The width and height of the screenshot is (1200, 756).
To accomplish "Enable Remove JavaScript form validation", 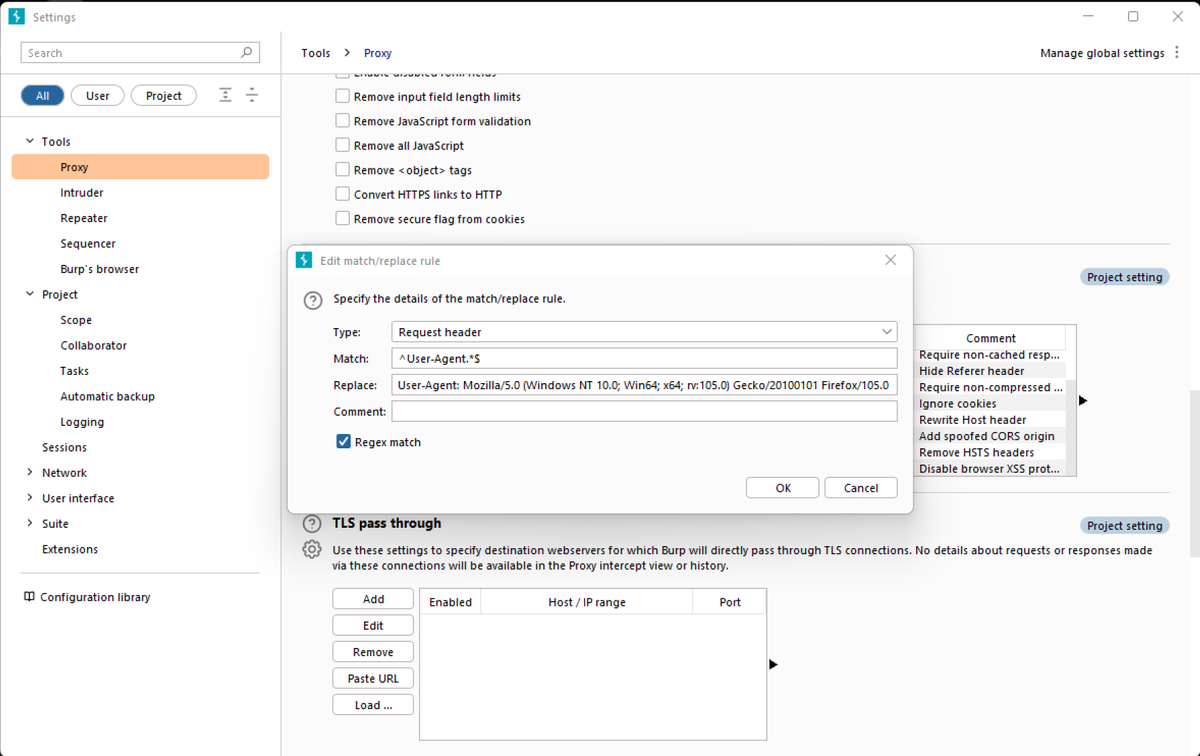I will point(342,121).
